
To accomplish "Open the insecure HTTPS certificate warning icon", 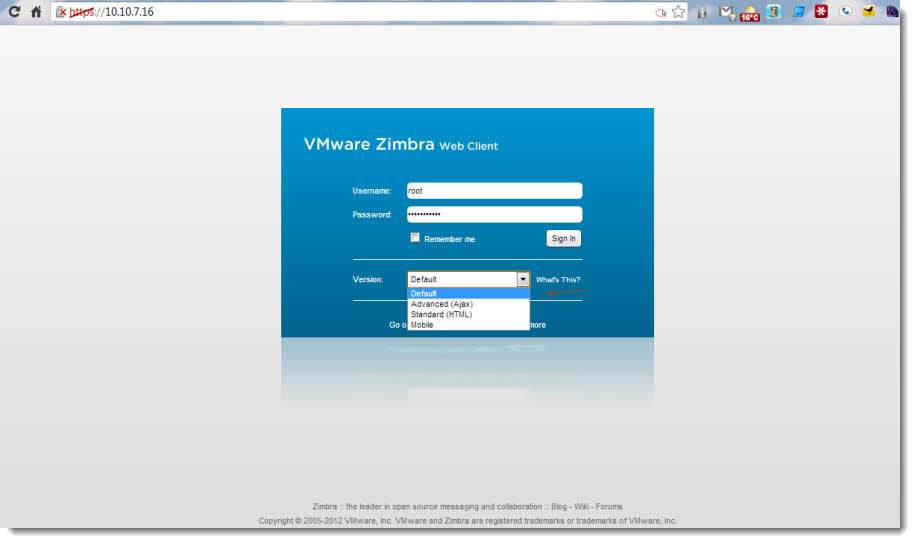I will (x=61, y=12).
